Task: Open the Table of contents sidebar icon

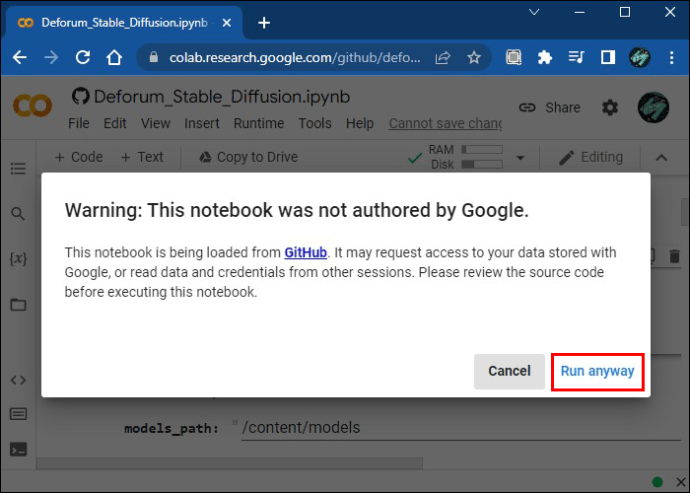Action: [18, 169]
